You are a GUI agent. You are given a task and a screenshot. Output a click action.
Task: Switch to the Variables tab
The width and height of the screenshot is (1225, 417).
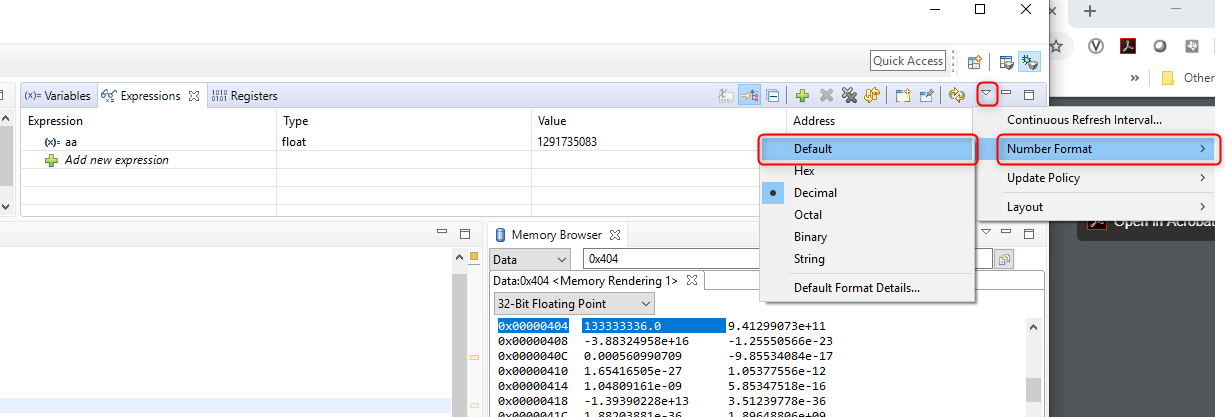(x=57, y=96)
